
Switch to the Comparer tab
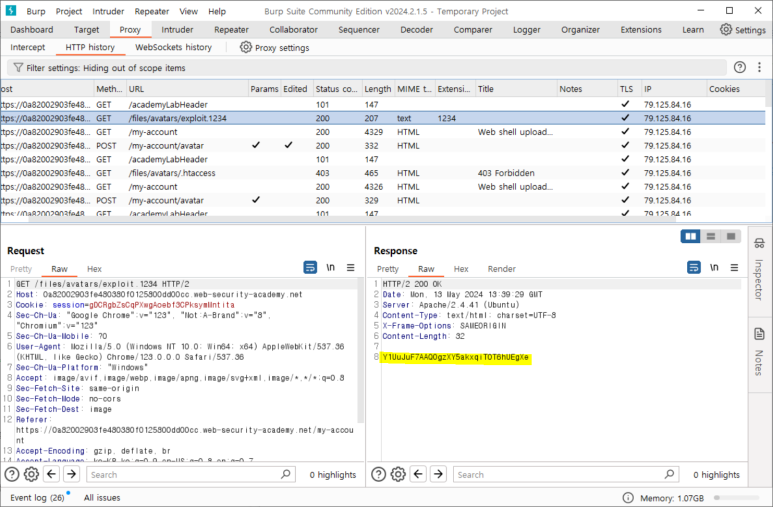(473, 30)
